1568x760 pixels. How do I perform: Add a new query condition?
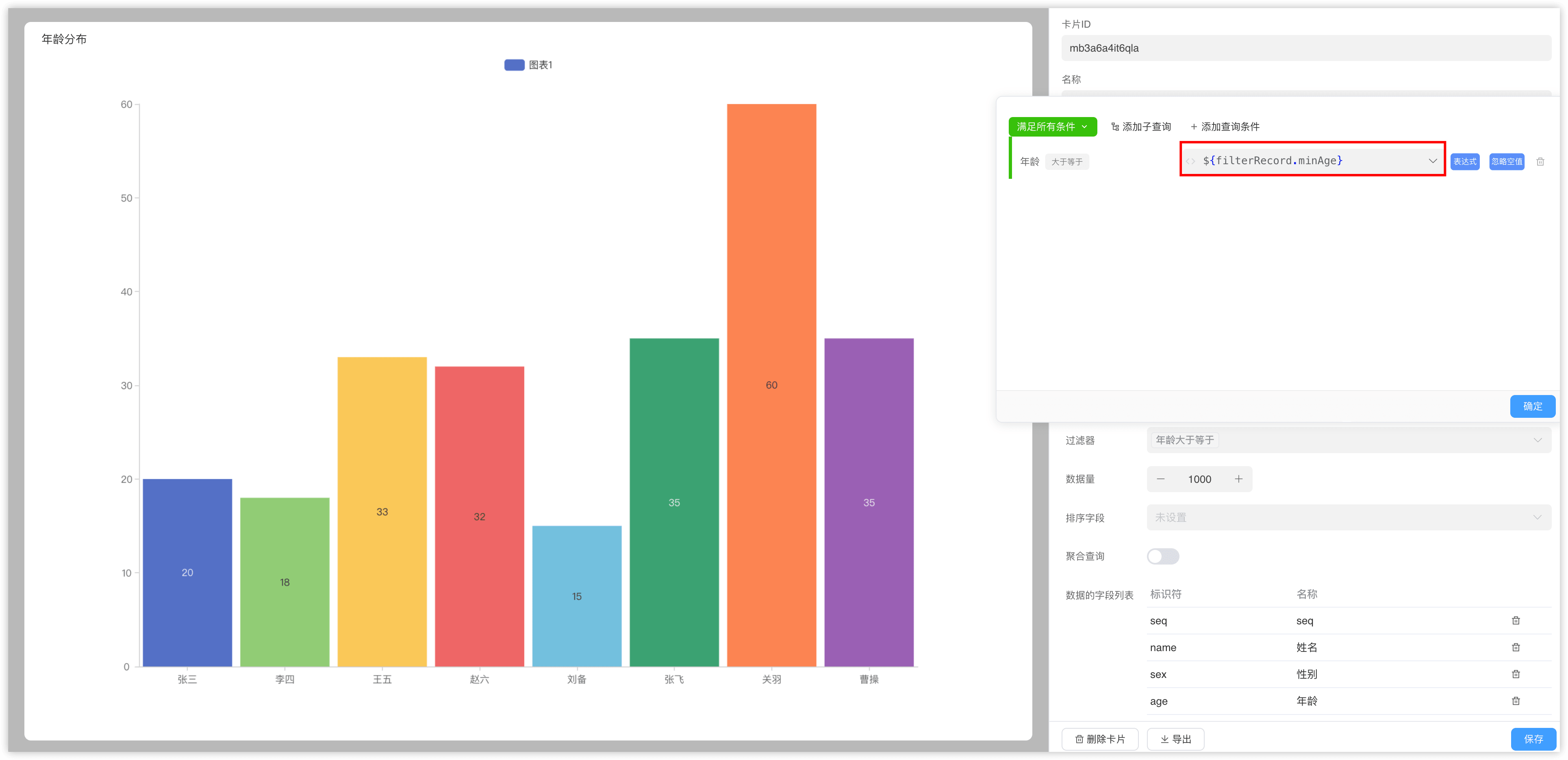(x=1225, y=126)
